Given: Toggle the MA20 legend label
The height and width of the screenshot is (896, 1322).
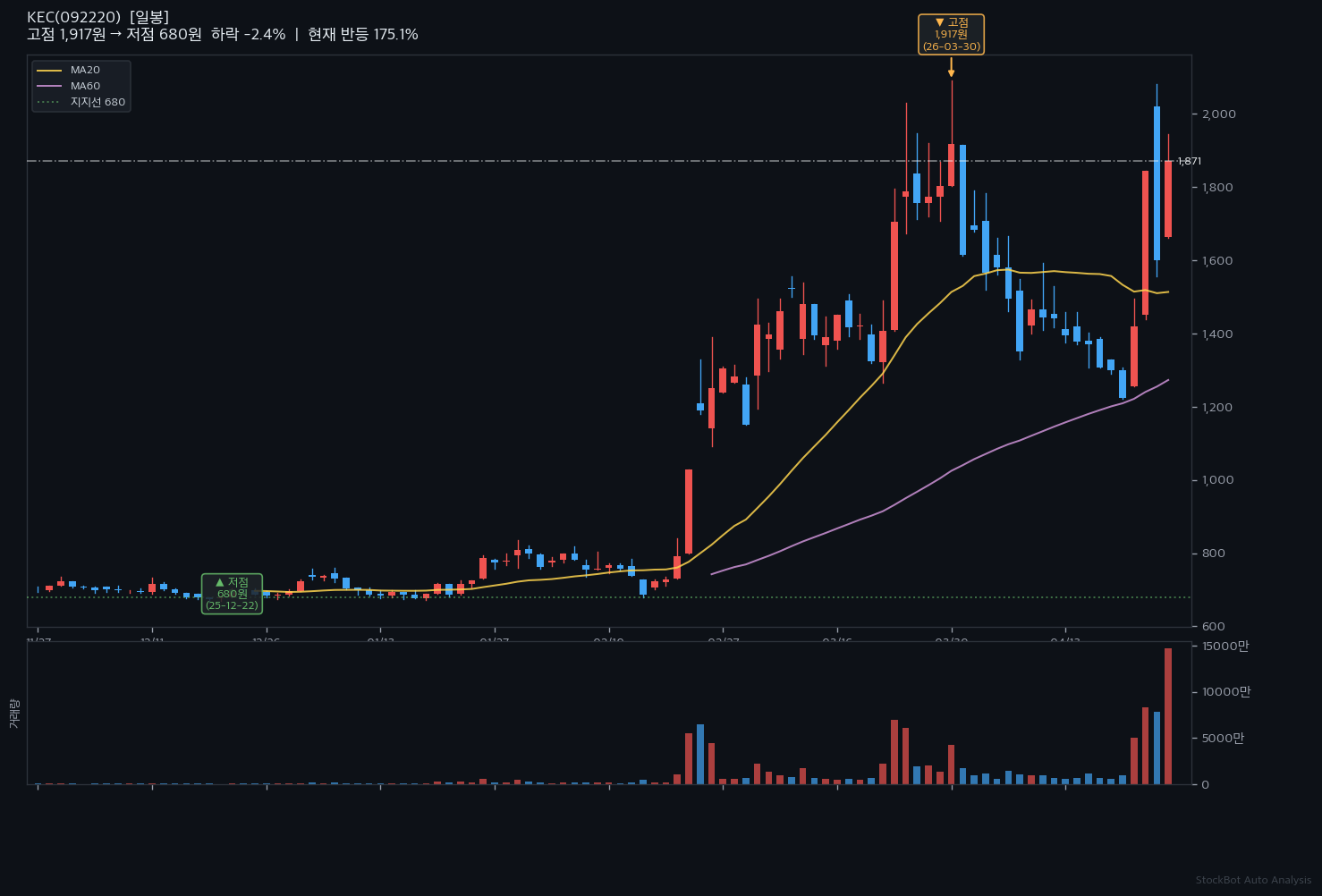Looking at the screenshot, I should (85, 70).
